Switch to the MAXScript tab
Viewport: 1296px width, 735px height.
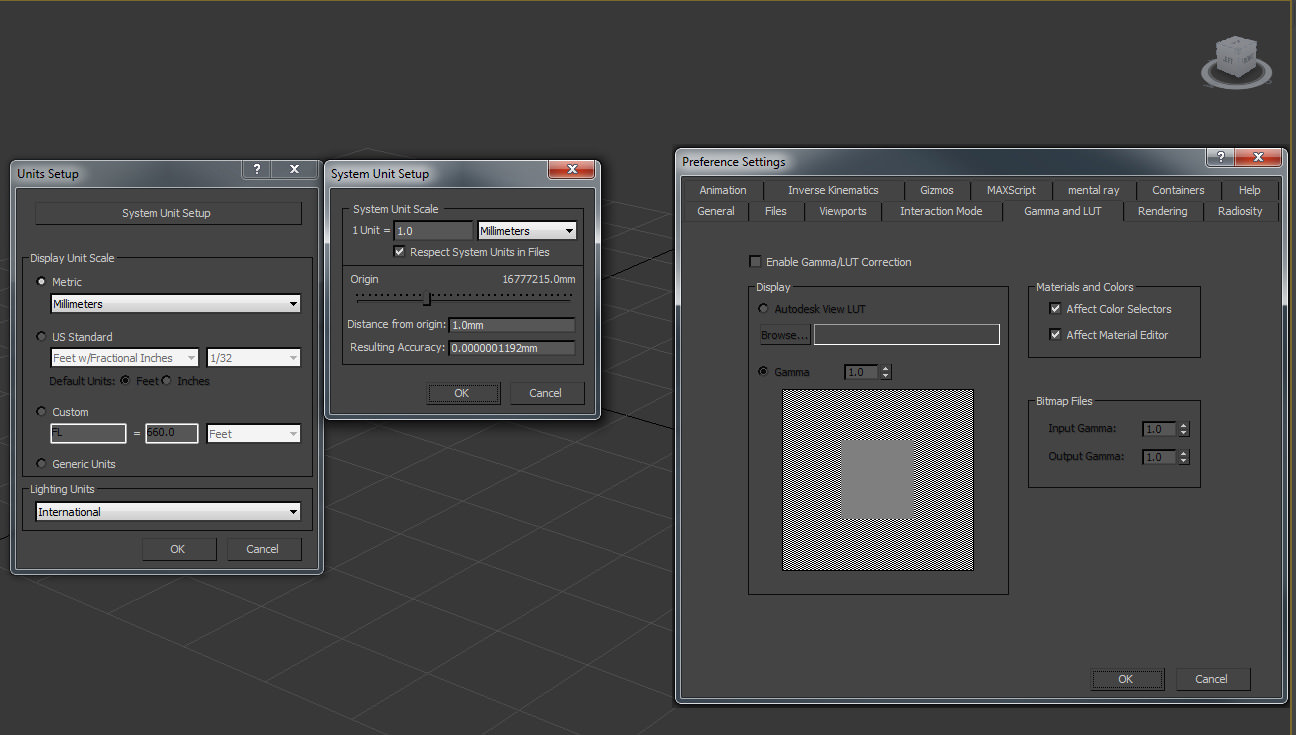(1011, 190)
